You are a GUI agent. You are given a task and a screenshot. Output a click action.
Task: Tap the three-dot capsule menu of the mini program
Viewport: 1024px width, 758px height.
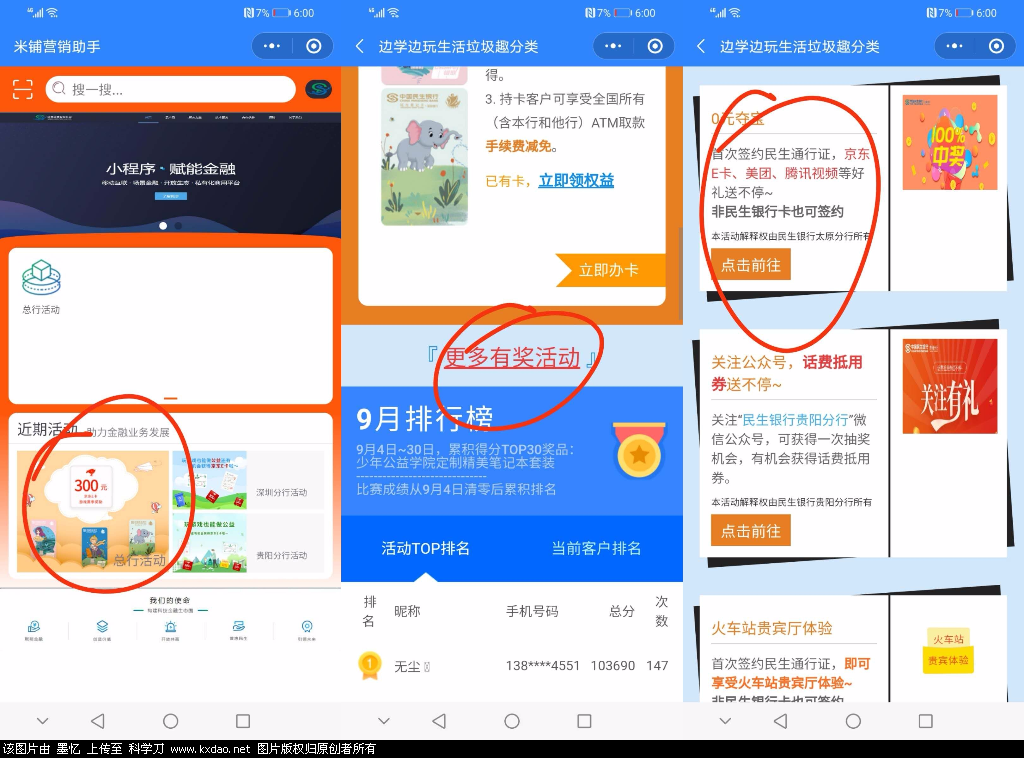(x=274, y=46)
